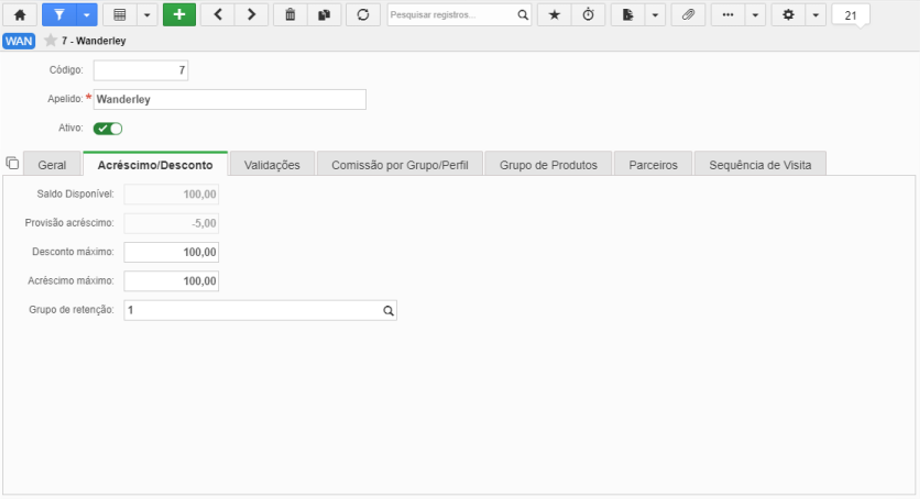Open favorites star toolbar button
The image size is (920, 499).
(554, 15)
